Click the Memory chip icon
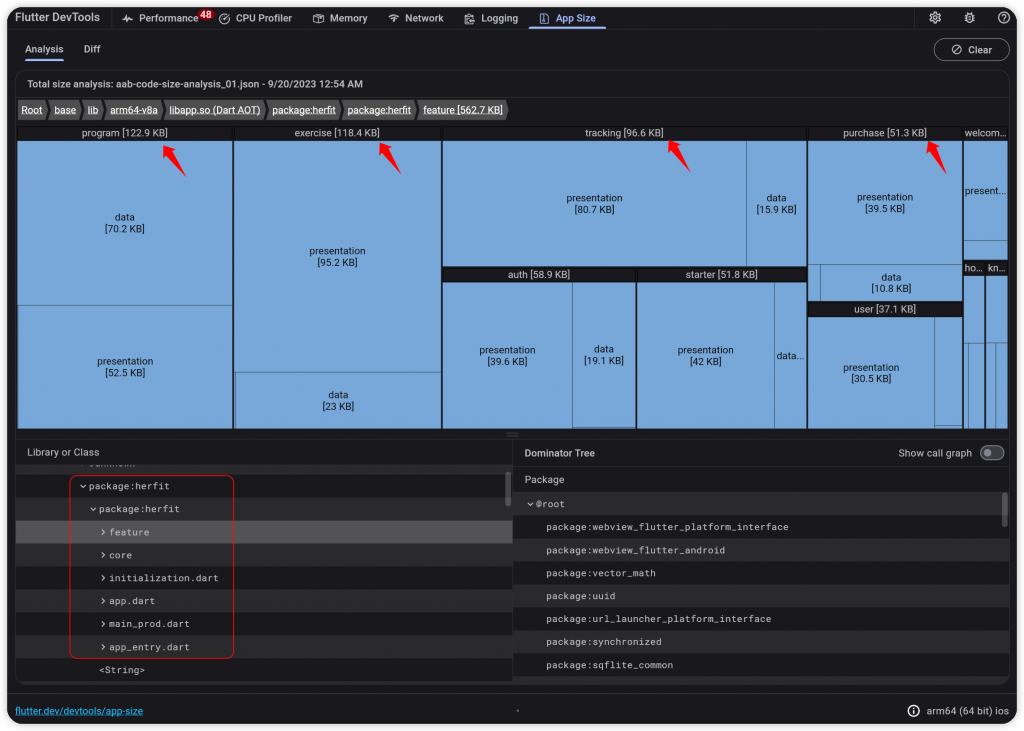The image size is (1024, 731). (x=318, y=18)
